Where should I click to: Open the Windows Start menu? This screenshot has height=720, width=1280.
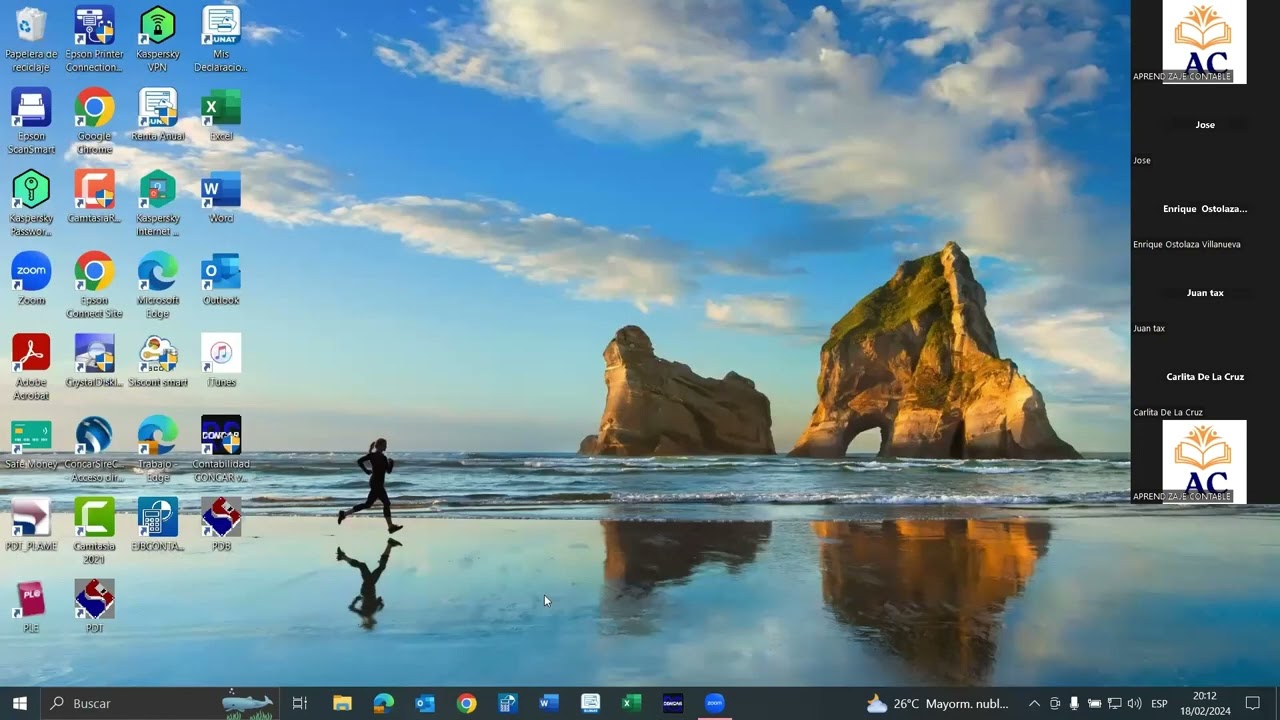19,703
